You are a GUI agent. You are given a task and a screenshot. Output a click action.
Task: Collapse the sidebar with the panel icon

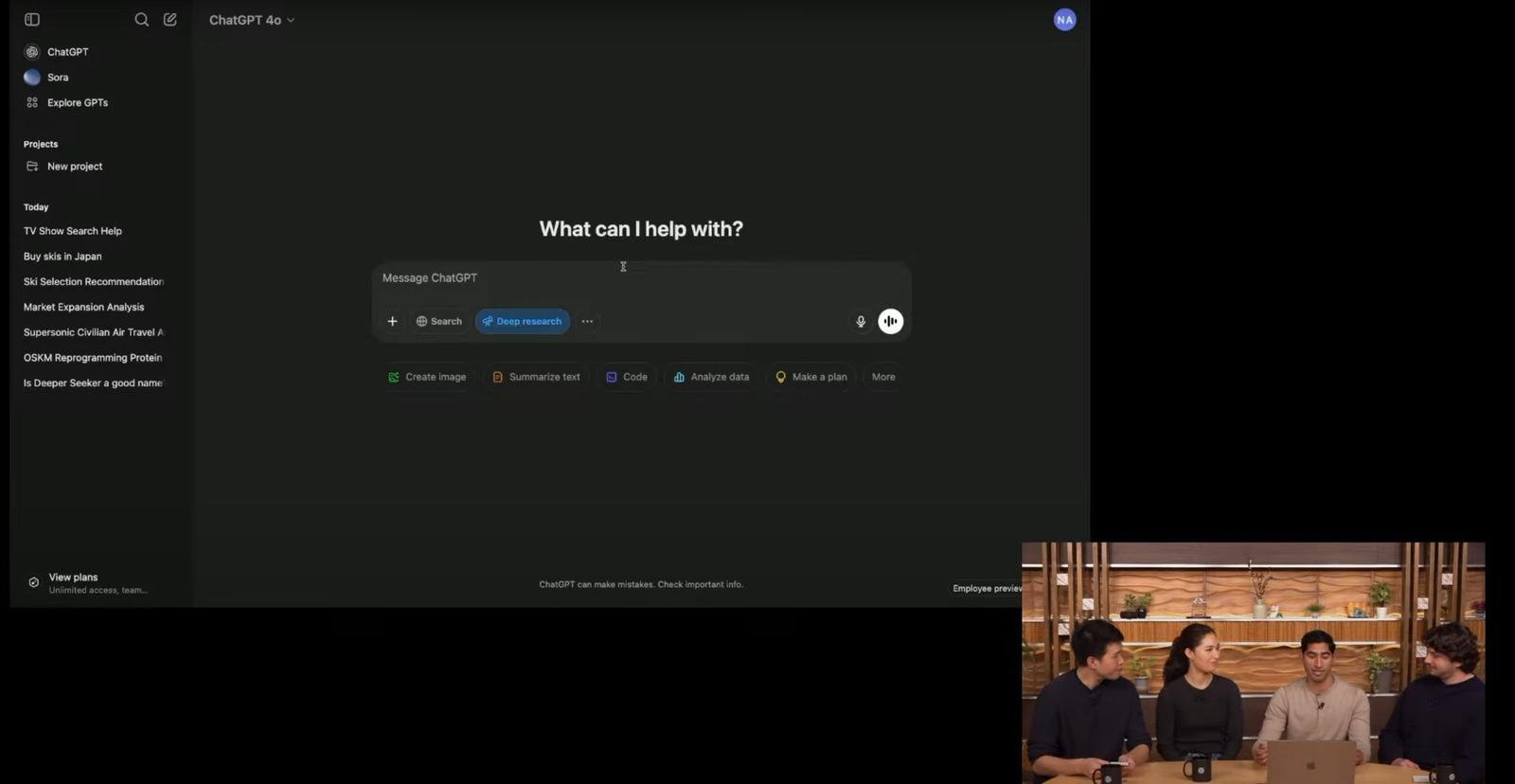[32, 20]
